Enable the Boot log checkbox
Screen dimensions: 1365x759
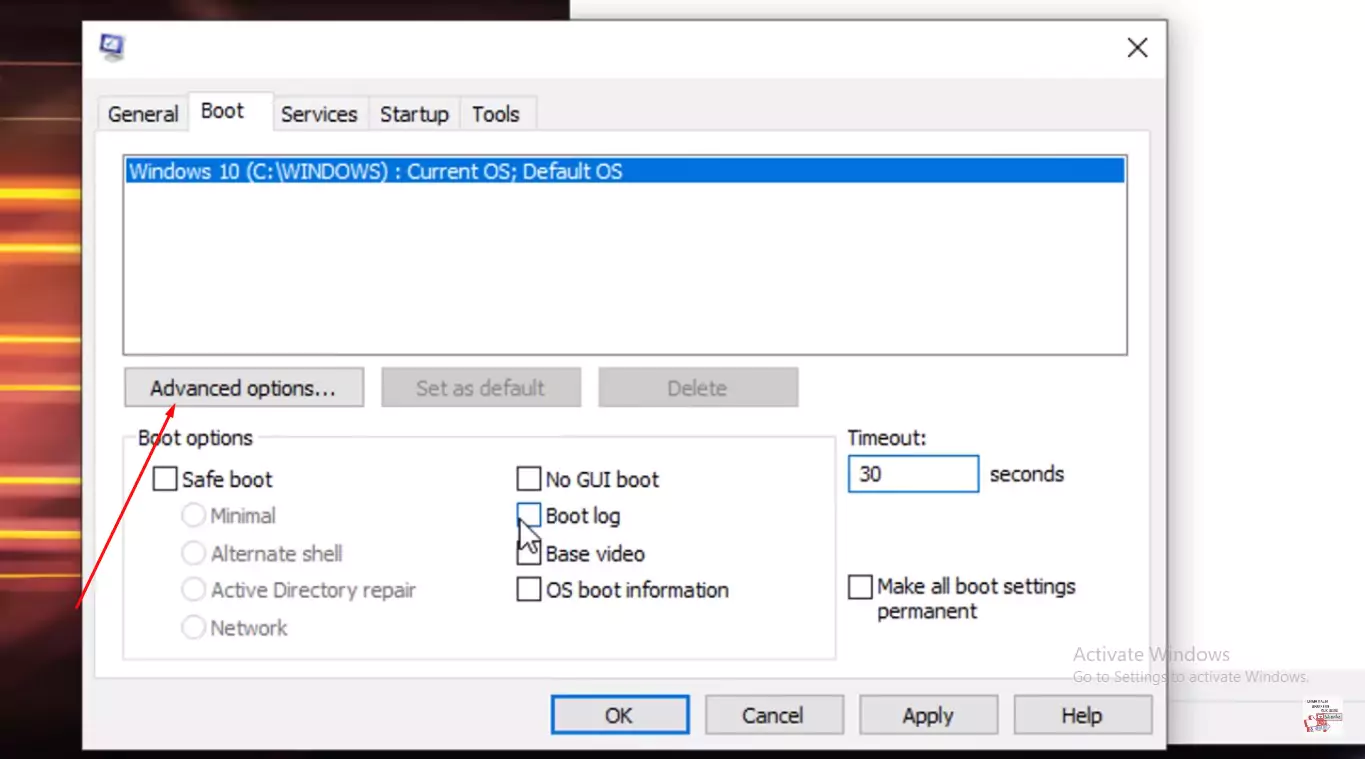point(528,516)
